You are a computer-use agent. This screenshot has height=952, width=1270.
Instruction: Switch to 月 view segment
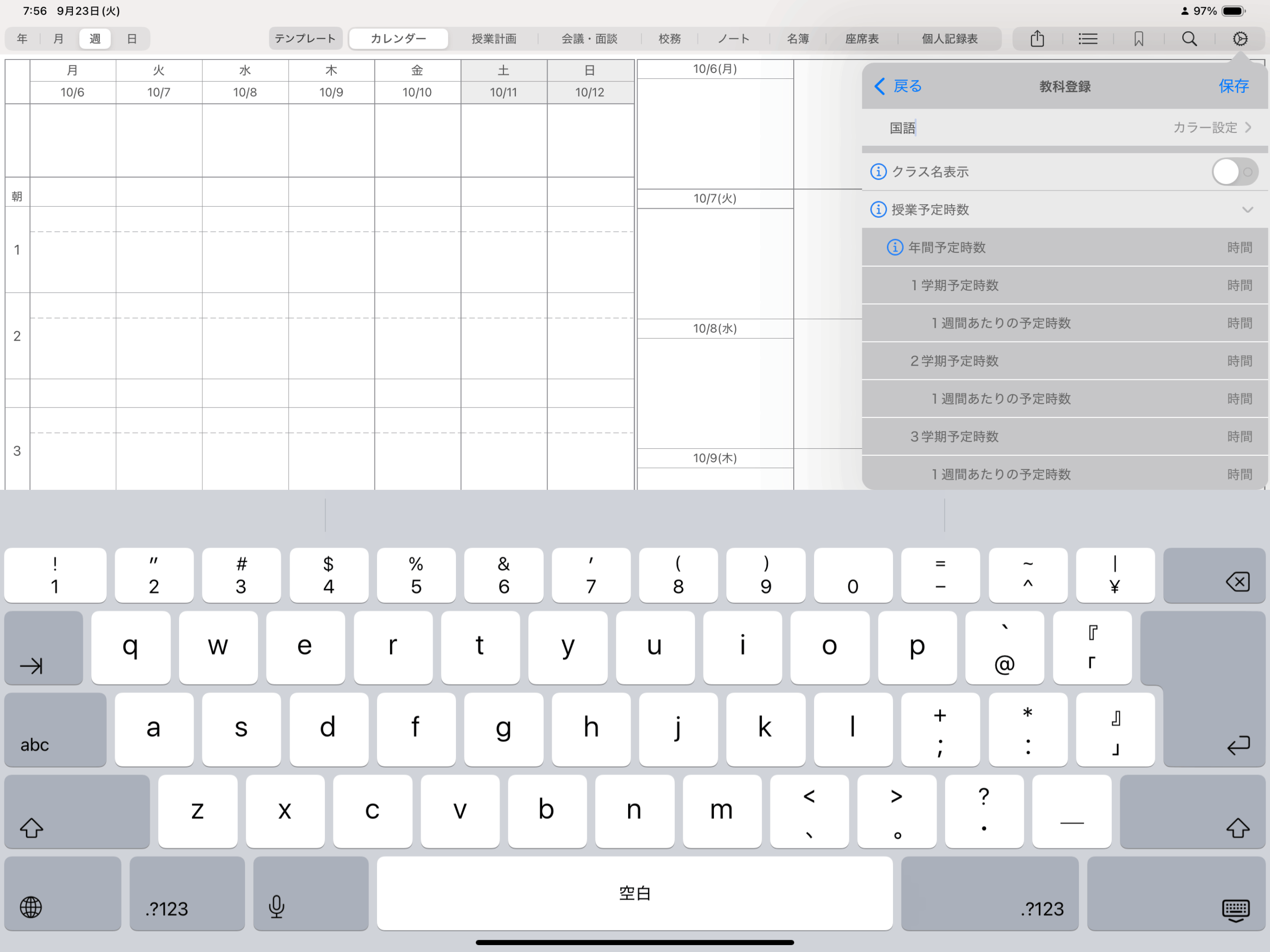58,39
